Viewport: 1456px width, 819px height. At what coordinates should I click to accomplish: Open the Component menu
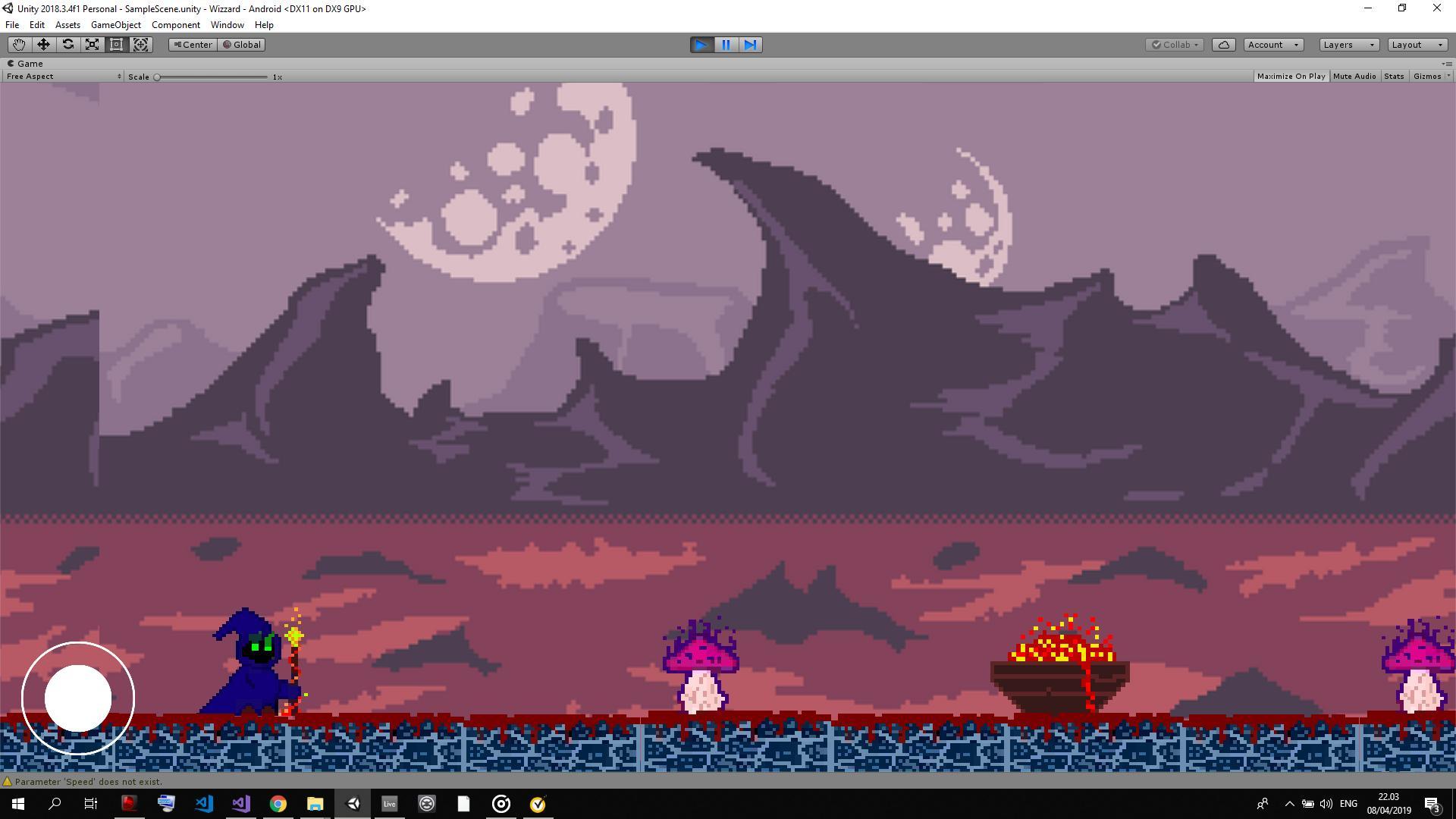coord(175,25)
